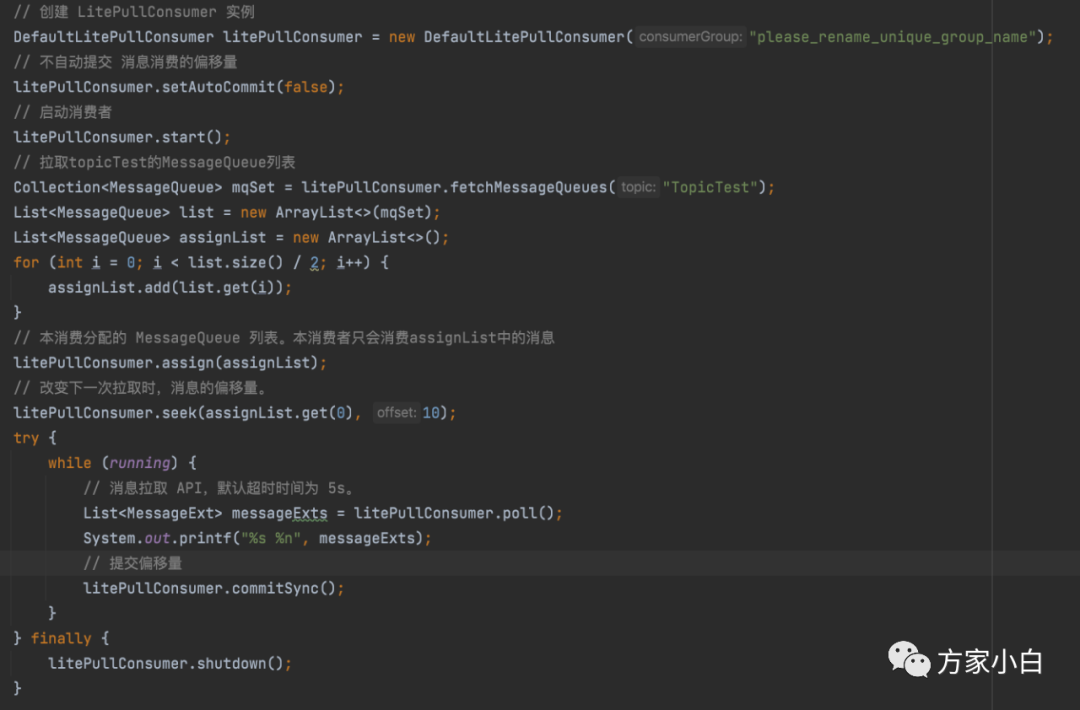This screenshot has height=710, width=1080.
Task: Click the finally keyword
Action: [61, 638]
